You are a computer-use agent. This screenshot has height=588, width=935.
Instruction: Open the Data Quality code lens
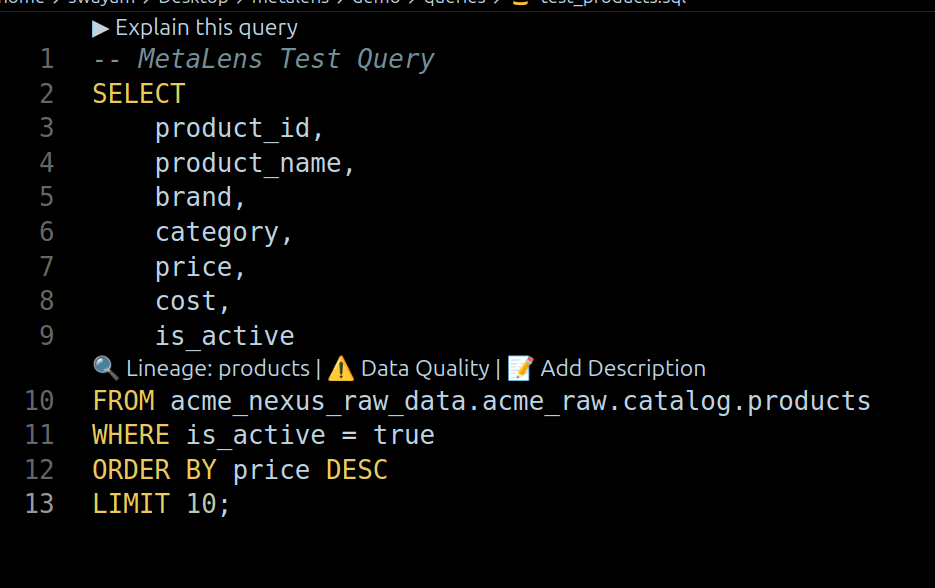pos(424,368)
